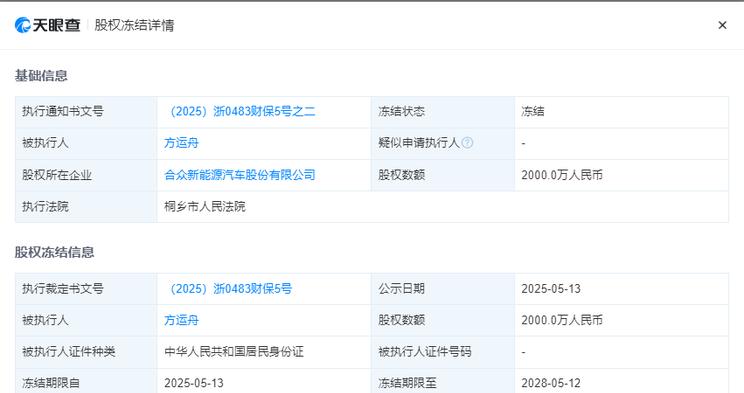Click the 执行裁定书文号 label cell
The height and width of the screenshot is (393, 744).
pos(86,289)
